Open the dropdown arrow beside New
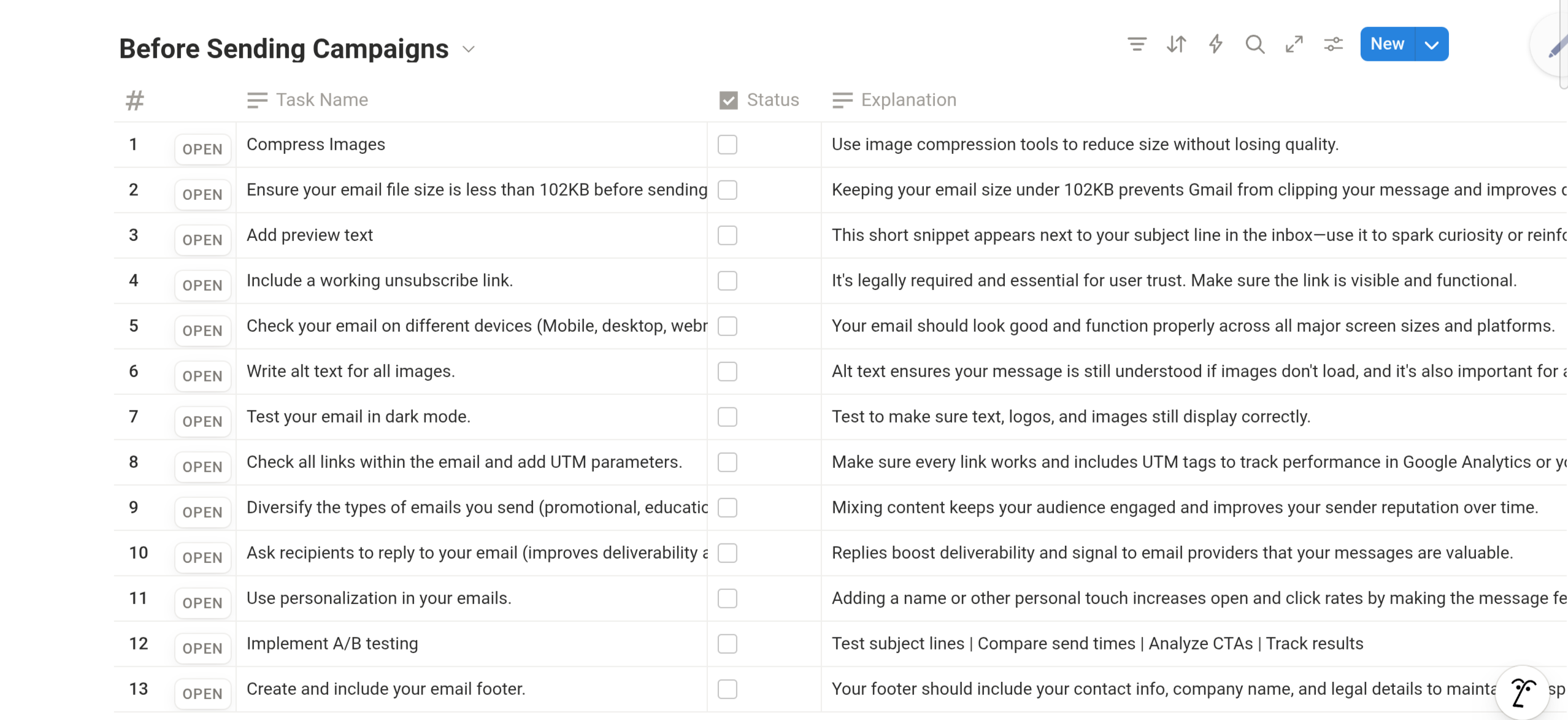This screenshot has height=720, width=1568. click(1432, 44)
